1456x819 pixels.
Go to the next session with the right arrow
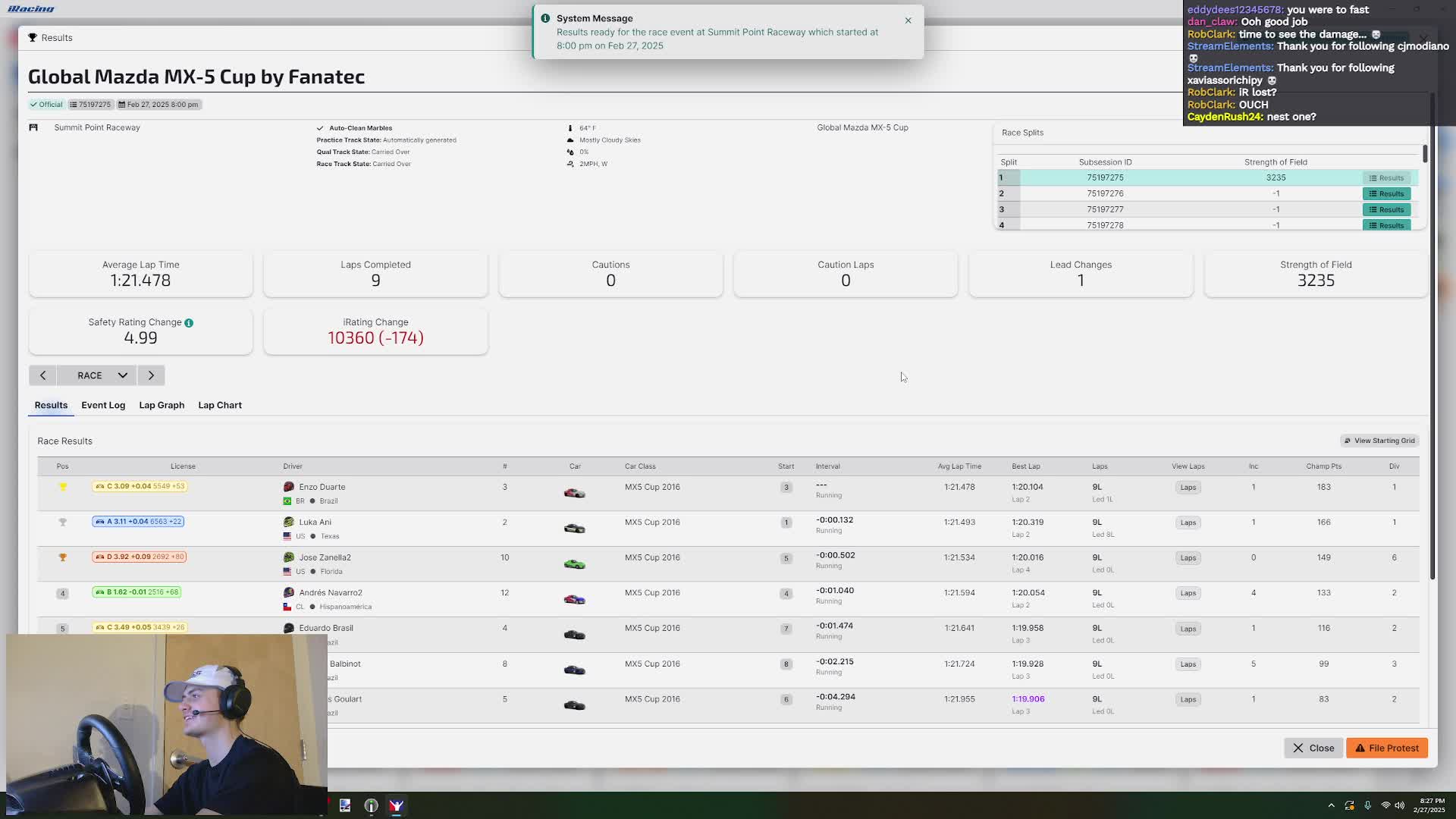tap(151, 375)
